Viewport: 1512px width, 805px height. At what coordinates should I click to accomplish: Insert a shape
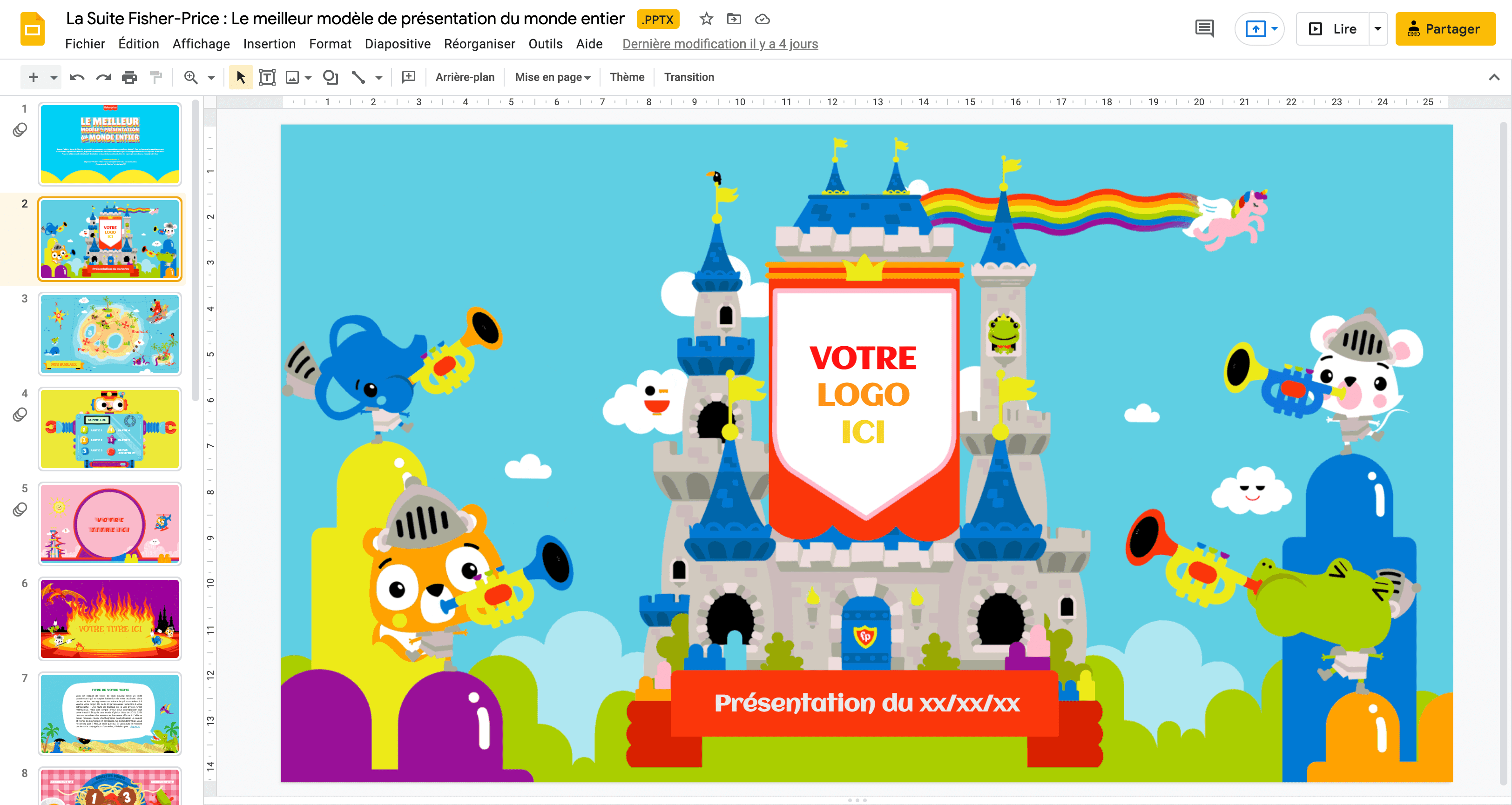coord(331,77)
